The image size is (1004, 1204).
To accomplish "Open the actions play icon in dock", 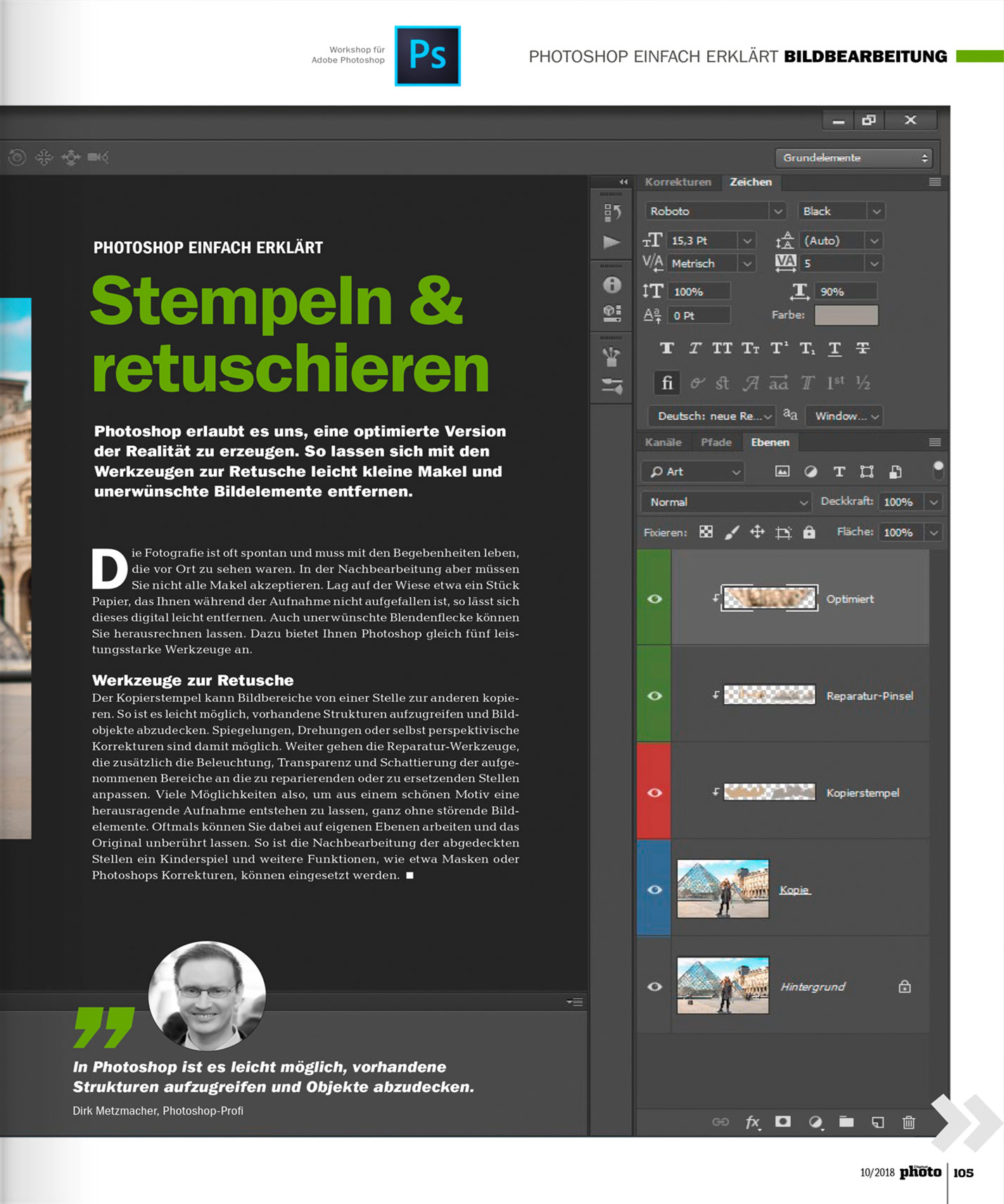I will (611, 242).
